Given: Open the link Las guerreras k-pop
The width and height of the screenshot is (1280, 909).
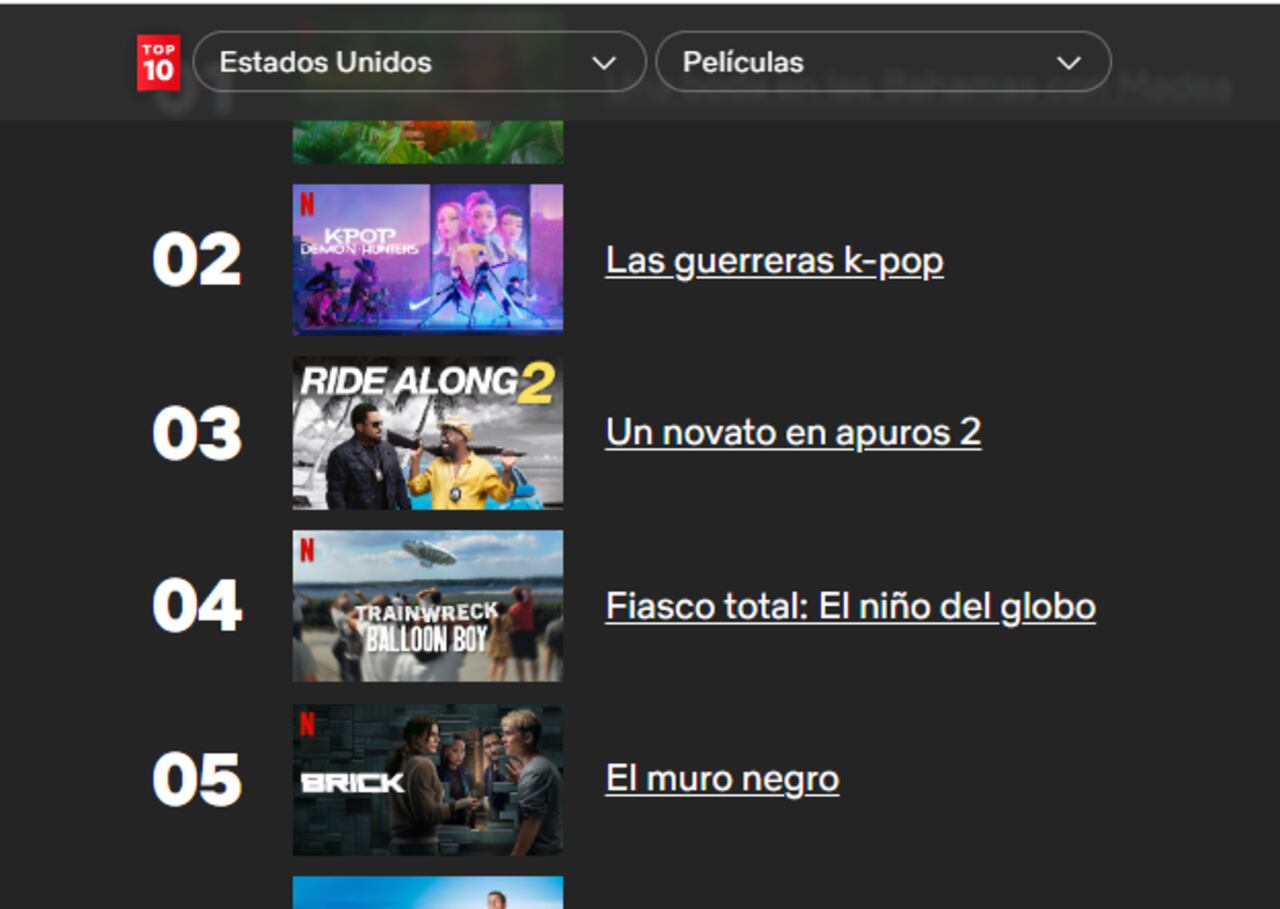Looking at the screenshot, I should (x=773, y=259).
